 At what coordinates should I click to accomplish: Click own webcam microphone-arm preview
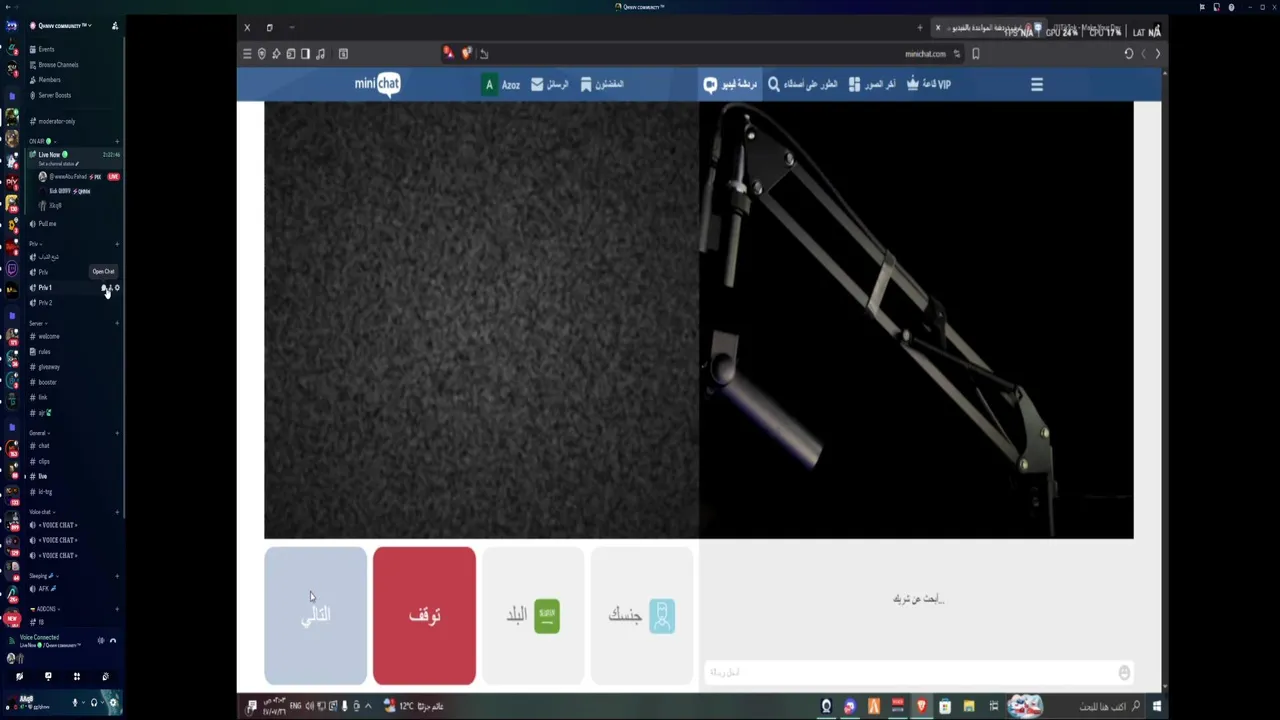tap(916, 320)
